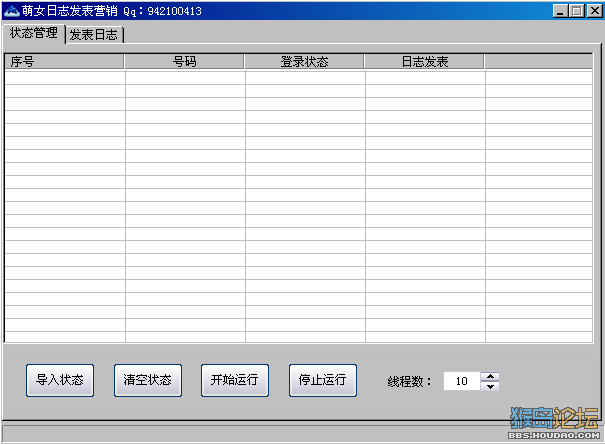Image resolution: width=605 pixels, height=444 pixels.
Task: Decrease 线程数 with the down arrow
Action: pyautogui.click(x=490, y=386)
